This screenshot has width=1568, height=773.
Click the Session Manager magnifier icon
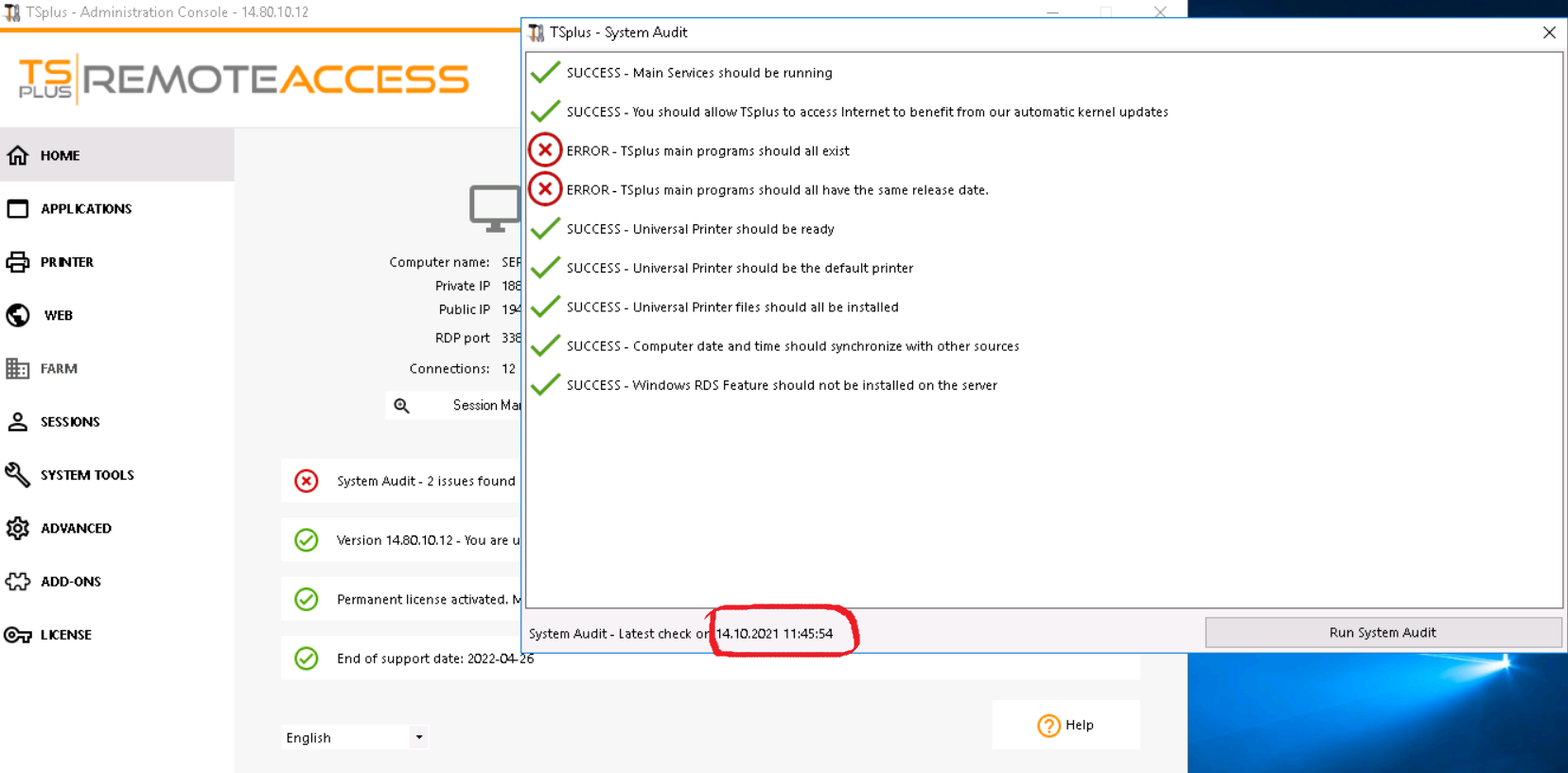401,406
